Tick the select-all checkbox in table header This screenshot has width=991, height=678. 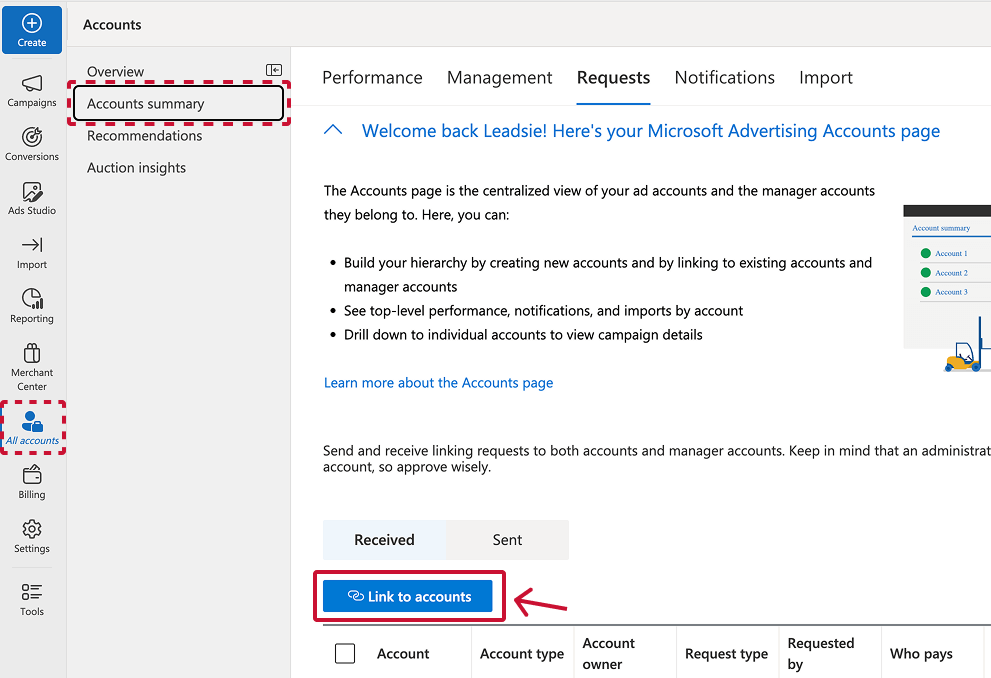point(345,653)
